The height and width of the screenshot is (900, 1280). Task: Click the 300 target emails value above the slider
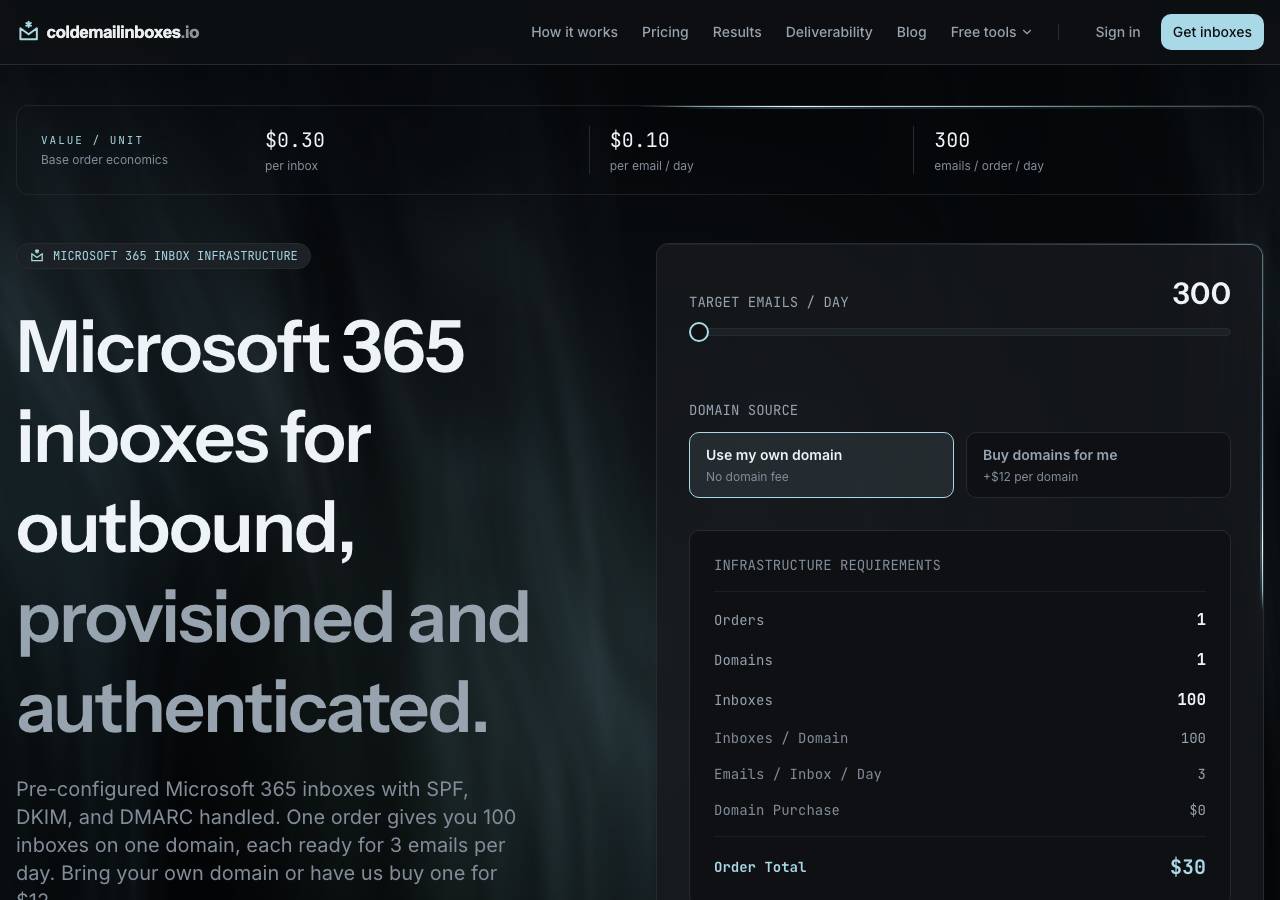1201,293
